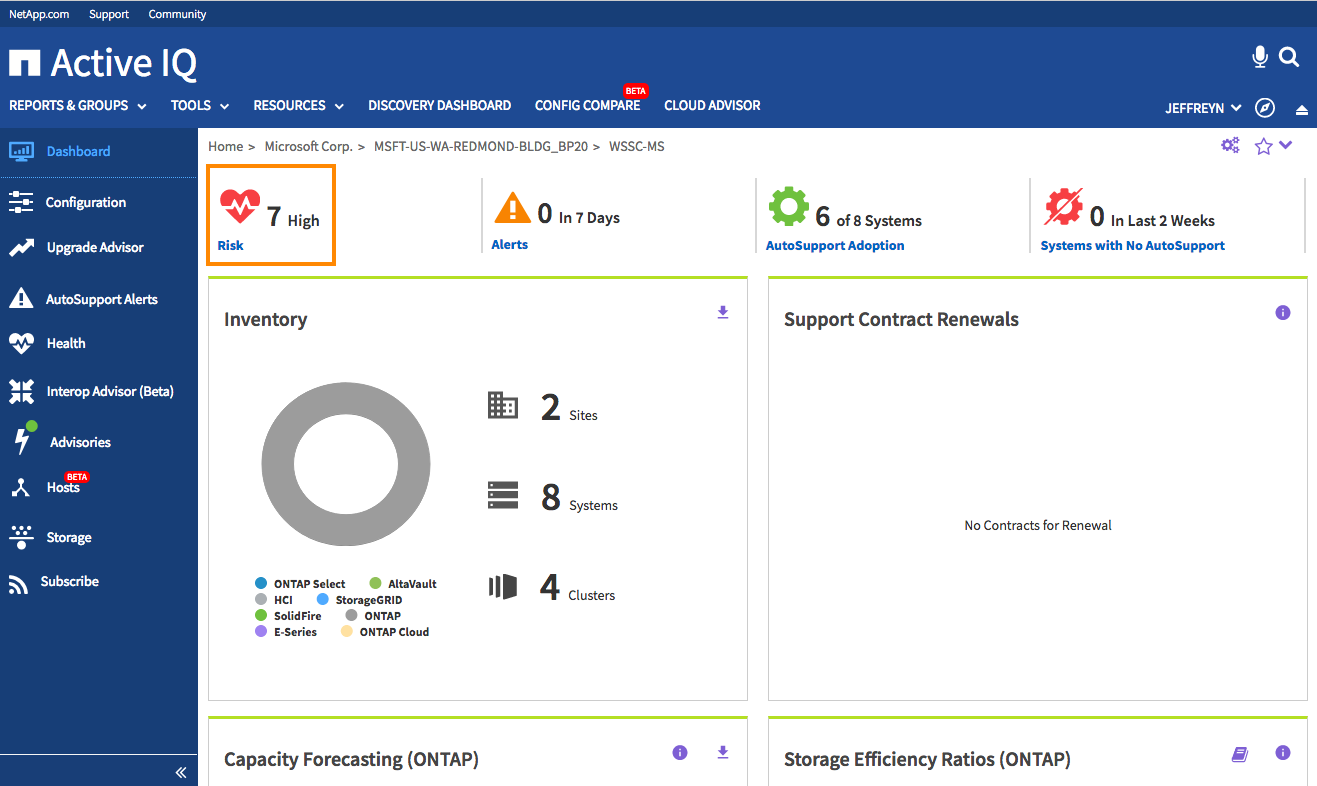Viewport: 1317px width, 786px height.
Task: Expand the Reports & Groups dropdown
Action: 78,106
